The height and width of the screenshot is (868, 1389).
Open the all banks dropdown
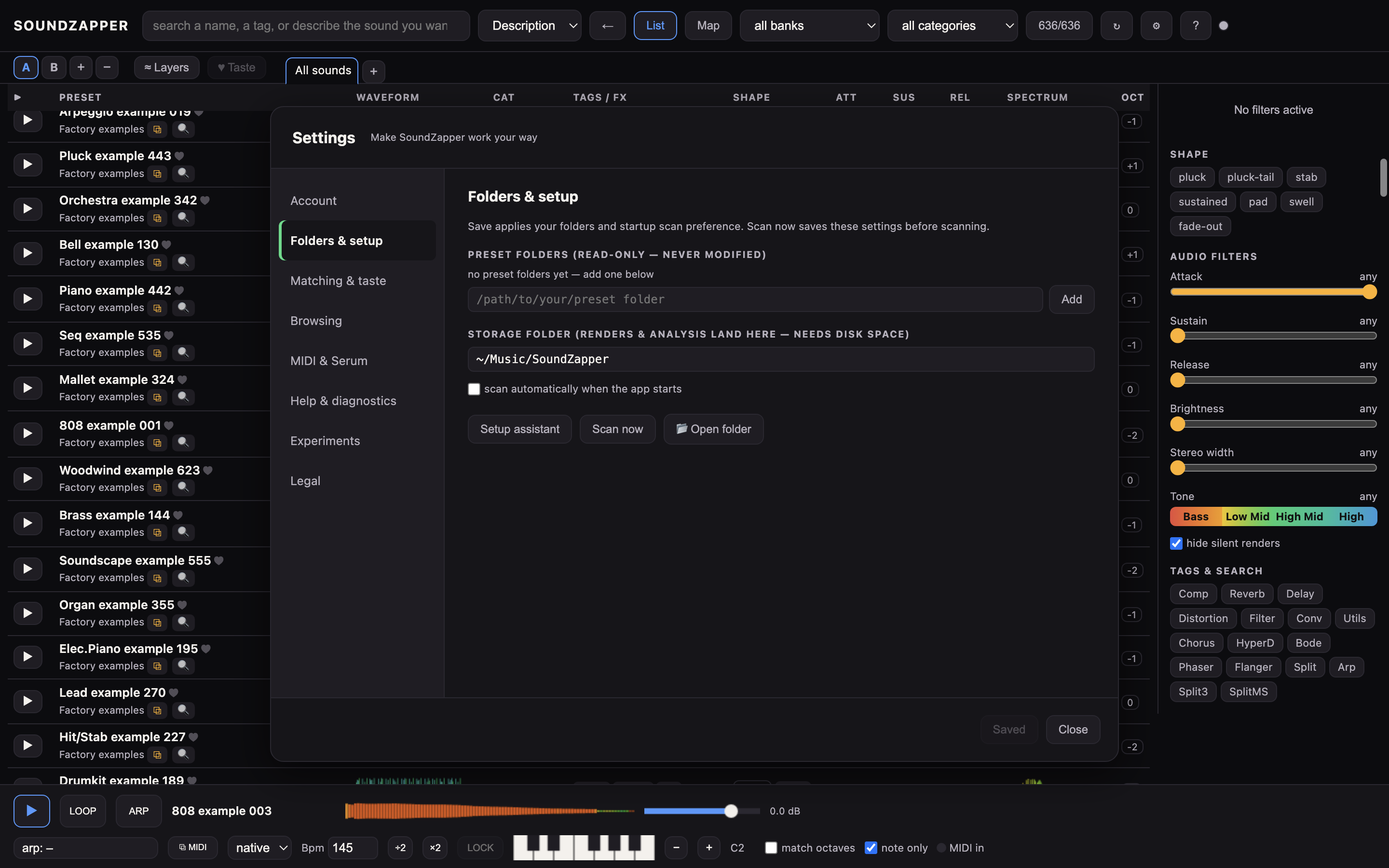[809, 26]
